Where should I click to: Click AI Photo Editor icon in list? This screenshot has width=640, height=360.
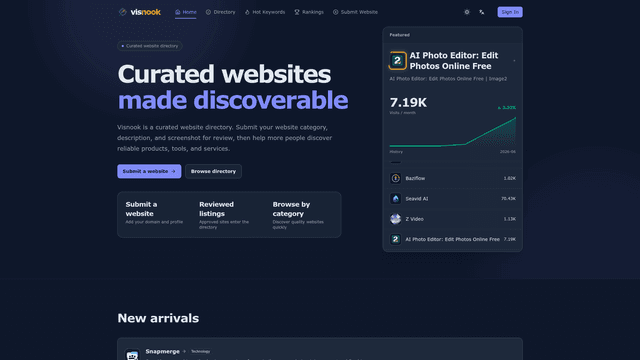pyautogui.click(x=395, y=240)
